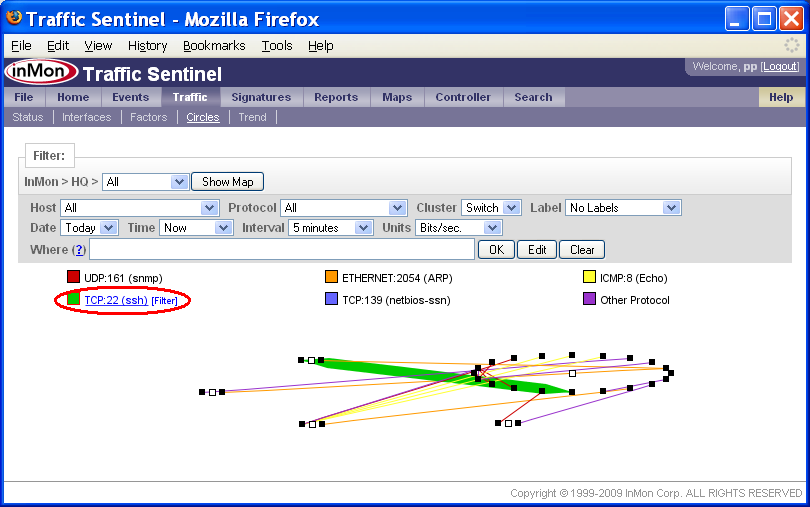Open the Cluster dropdown set to Switch
Viewport: 810px width, 507px height.
tap(491, 208)
